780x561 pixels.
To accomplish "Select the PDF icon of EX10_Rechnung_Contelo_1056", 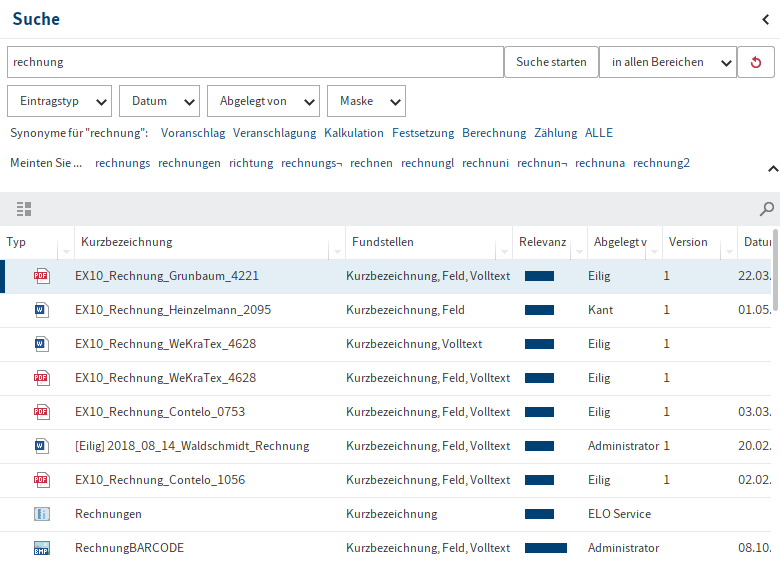I will [x=41, y=480].
